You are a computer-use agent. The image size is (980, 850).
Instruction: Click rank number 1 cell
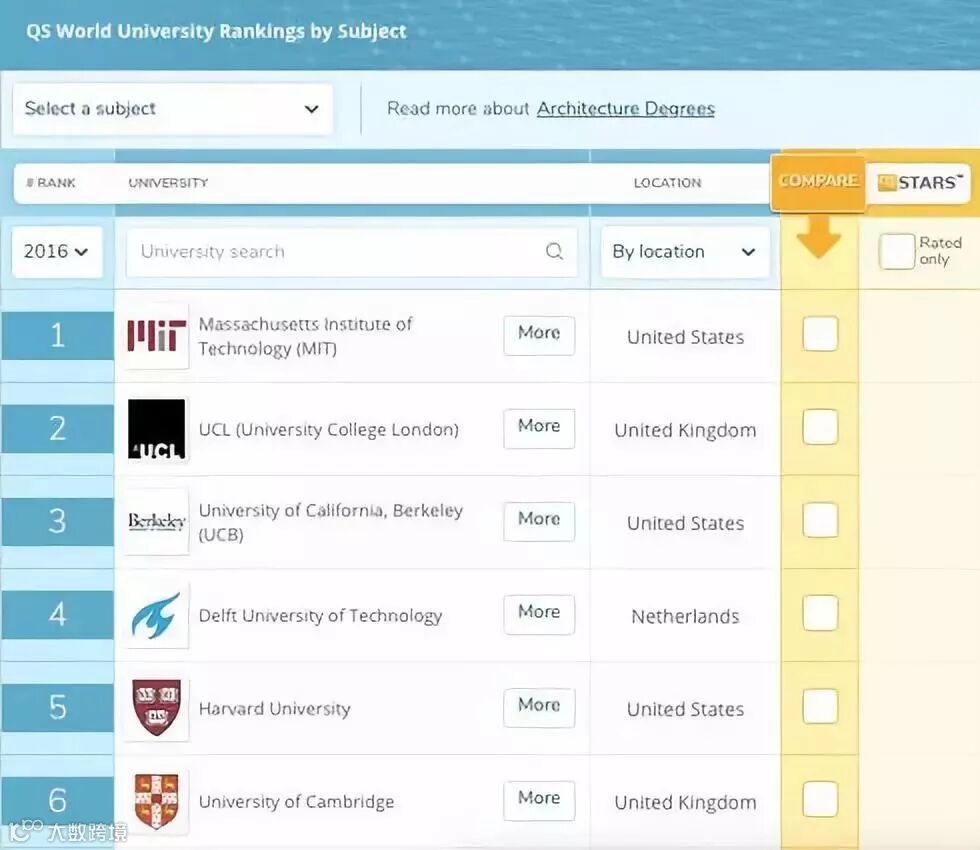[57, 336]
